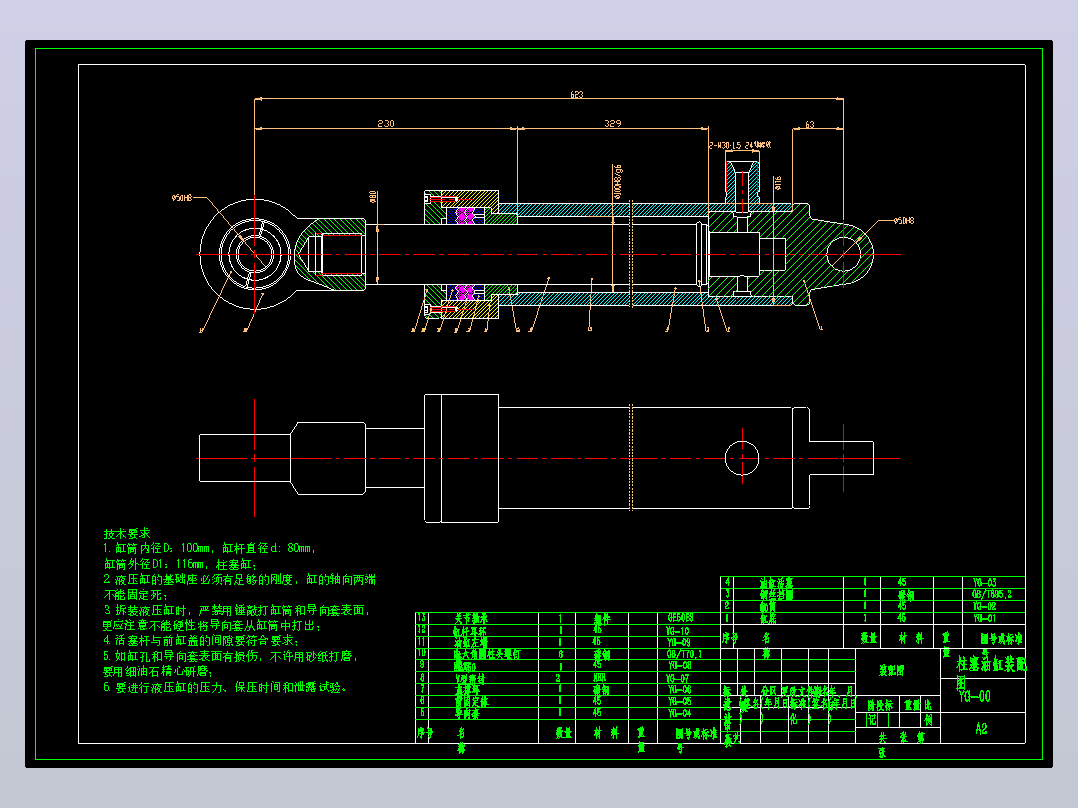This screenshot has height=808, width=1078.
Task: Select part code YG-07
Action: (678, 678)
